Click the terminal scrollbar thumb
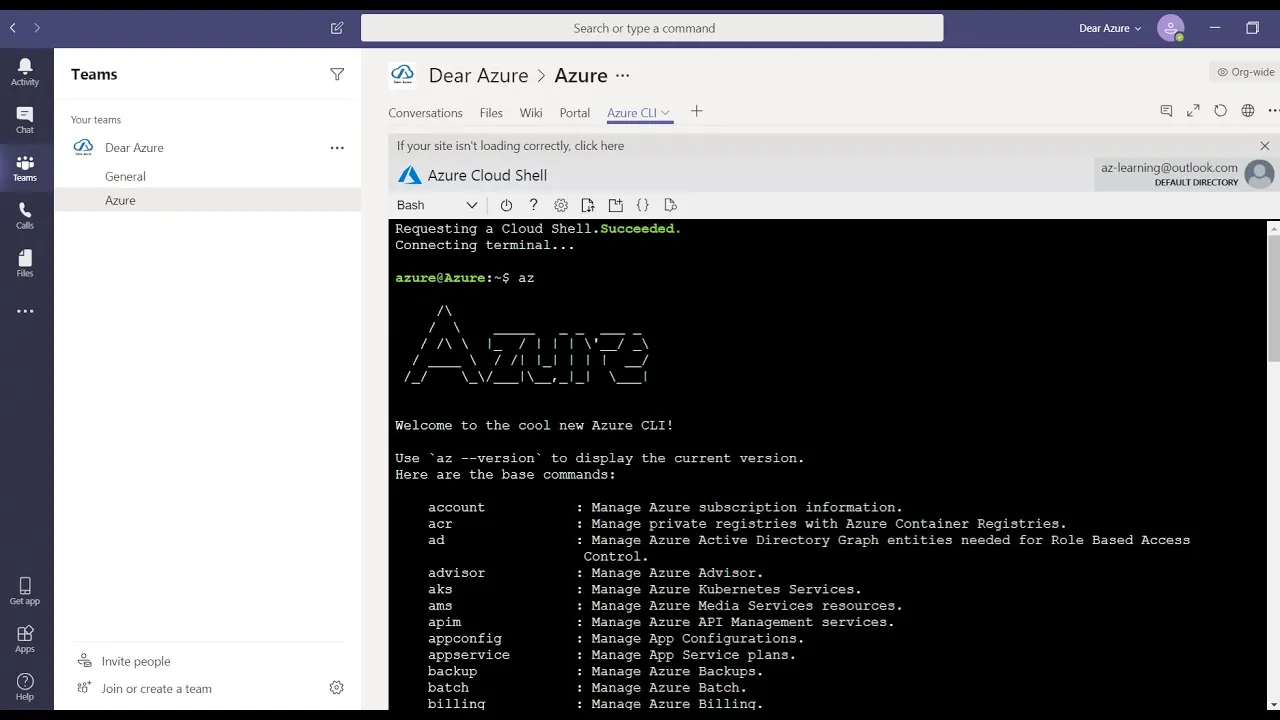This screenshot has width=1280, height=720. [1273, 296]
